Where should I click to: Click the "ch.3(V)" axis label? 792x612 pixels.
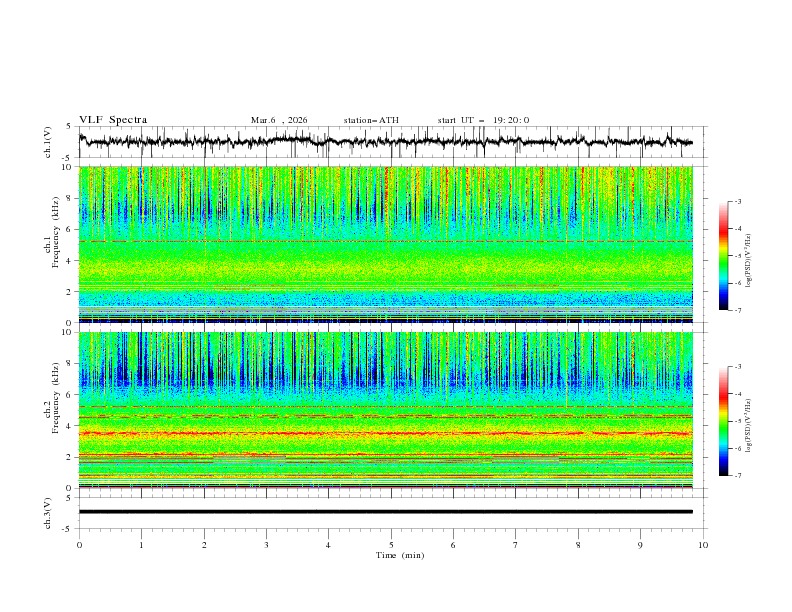click(47, 513)
